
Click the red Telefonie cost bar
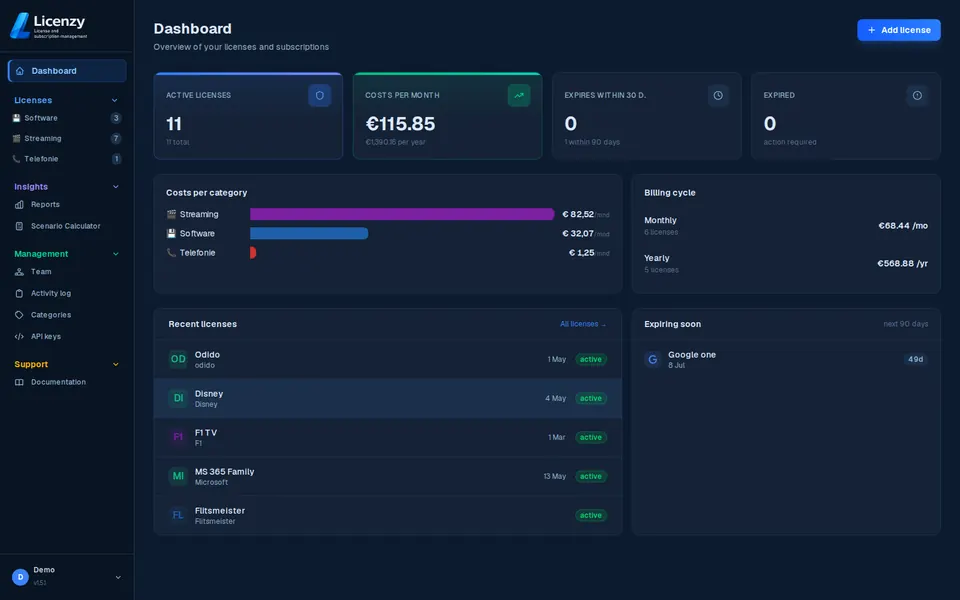point(253,252)
